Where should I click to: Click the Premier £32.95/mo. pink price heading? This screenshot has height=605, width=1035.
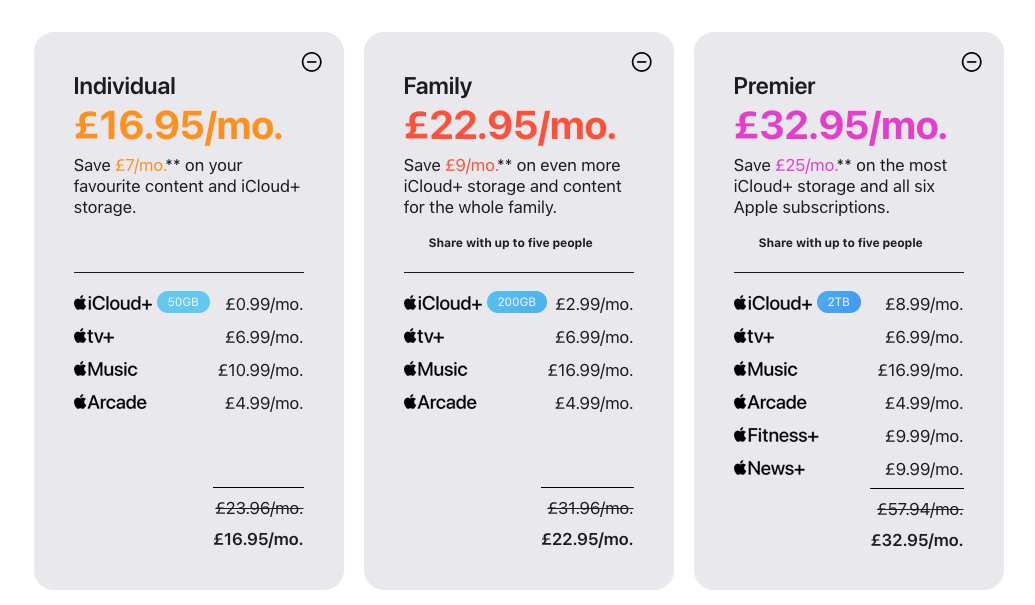[841, 125]
